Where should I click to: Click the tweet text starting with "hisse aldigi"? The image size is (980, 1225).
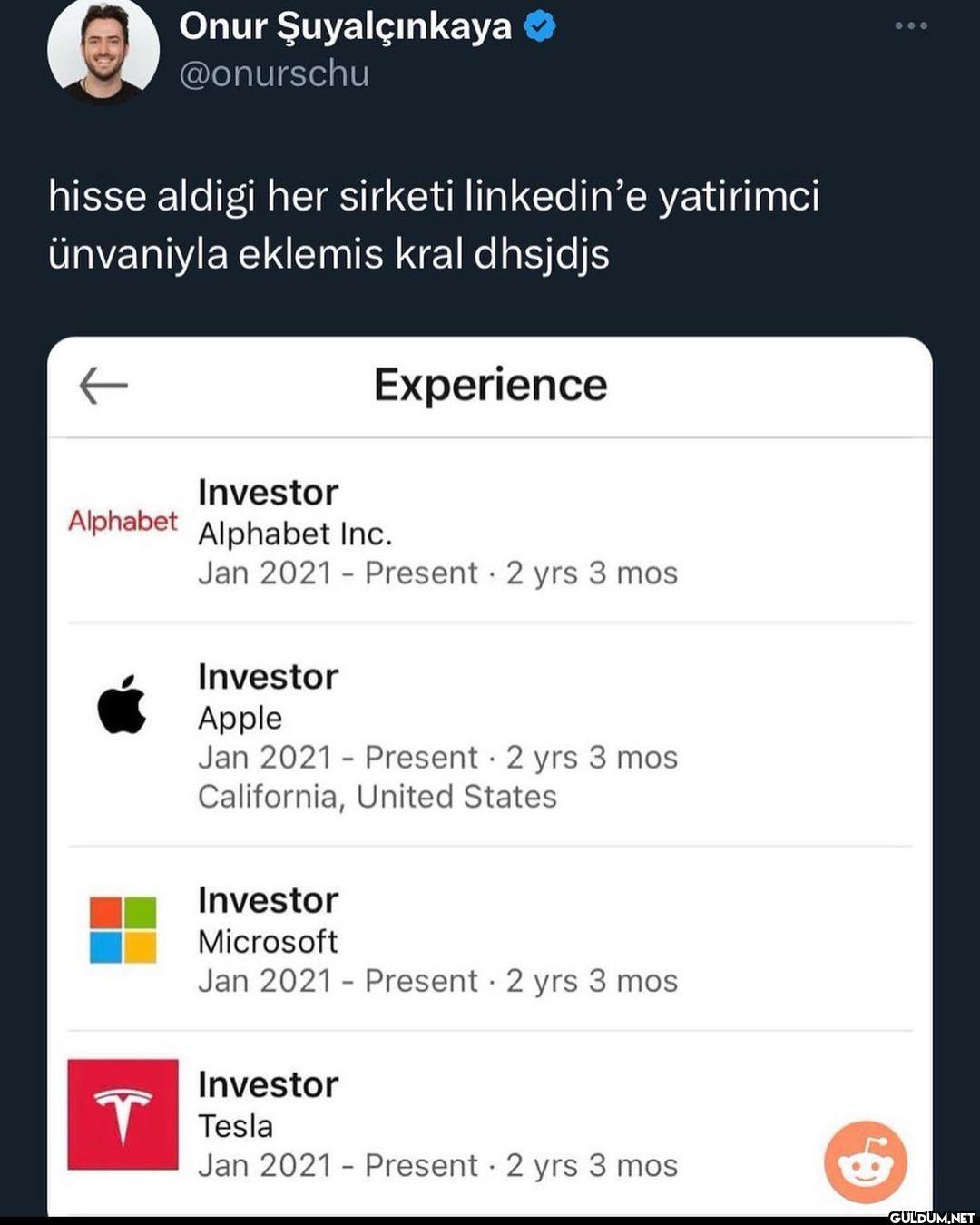pos(434,225)
